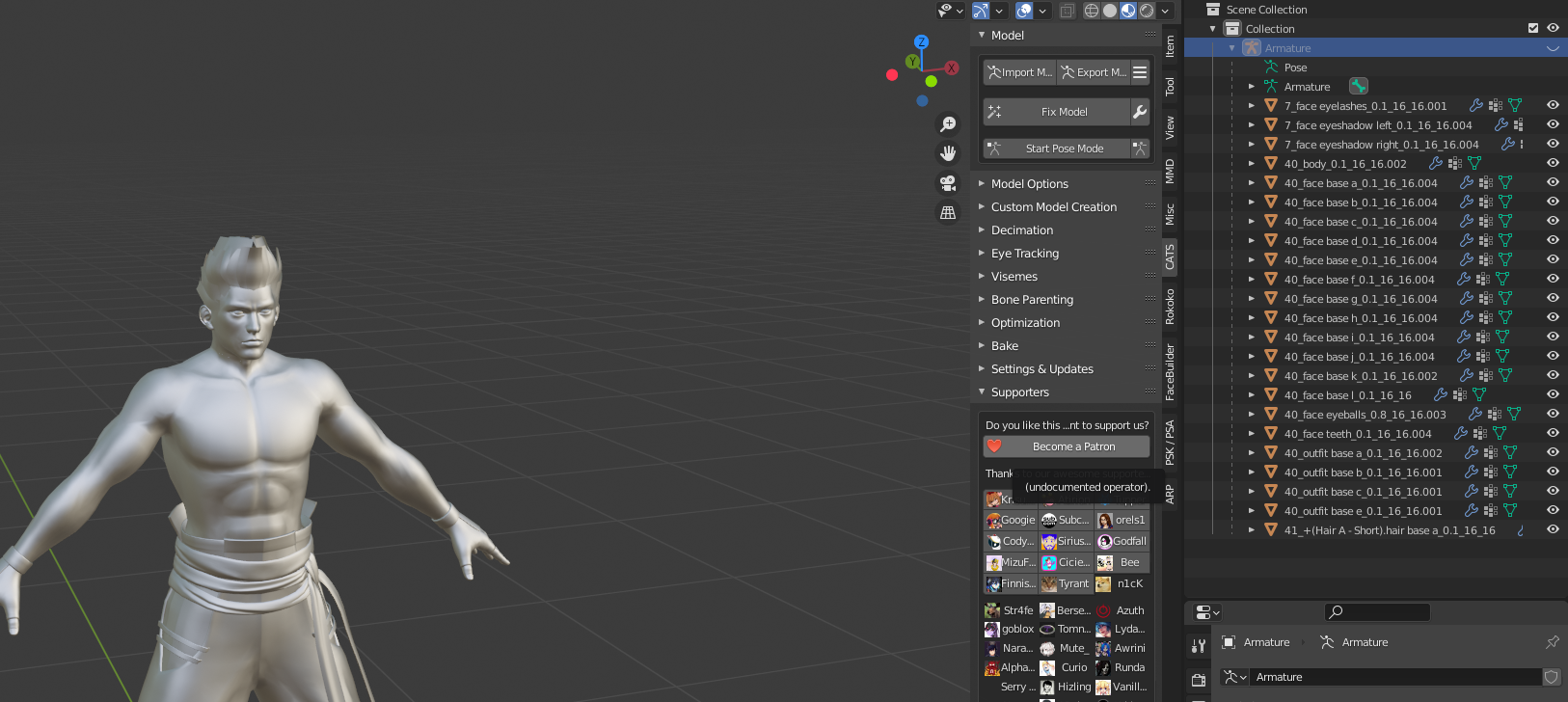1568x702 pixels.
Task: Toggle show gizmos button
Action: pos(981,11)
